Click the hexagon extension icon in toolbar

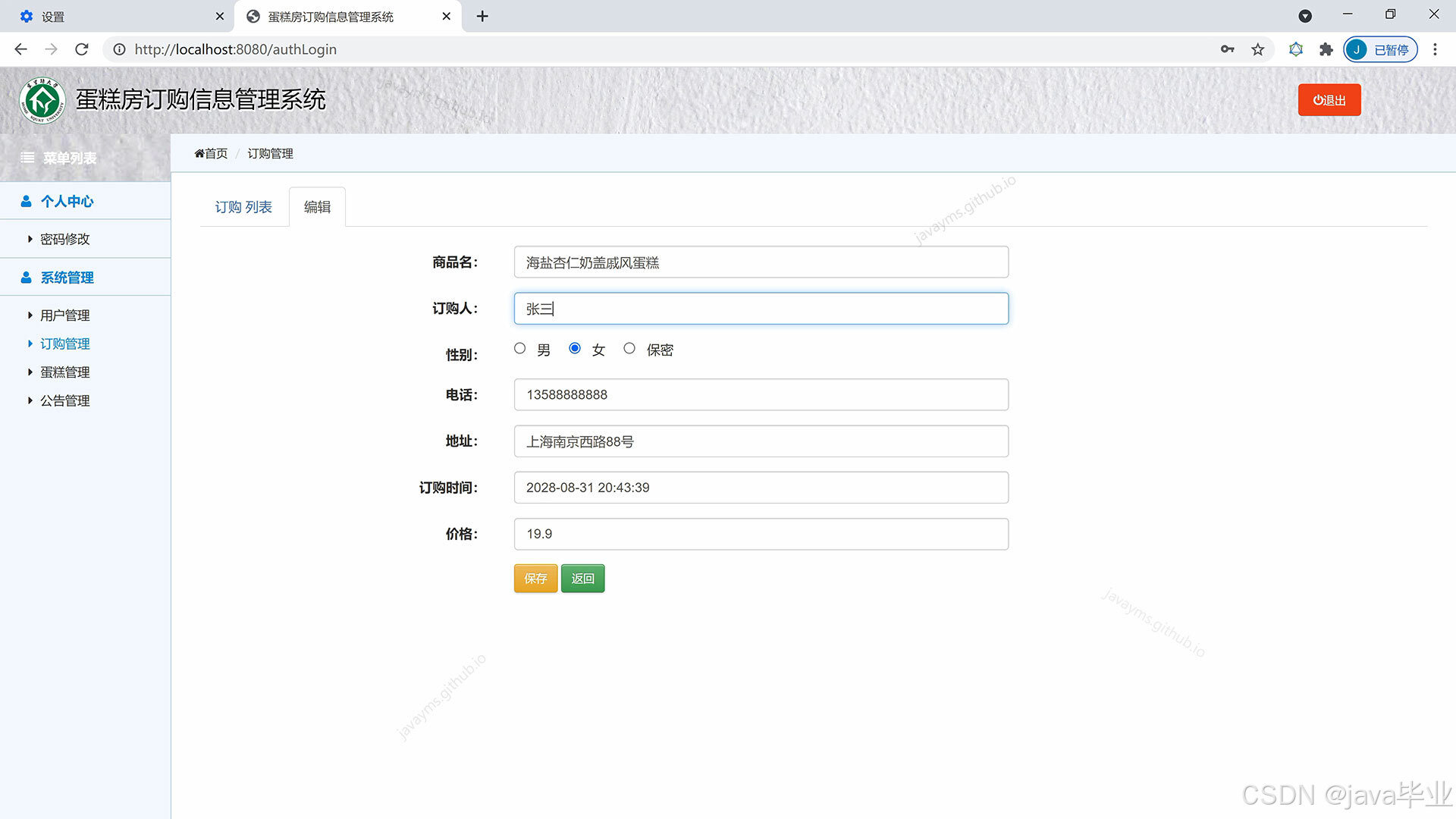click(x=1296, y=49)
